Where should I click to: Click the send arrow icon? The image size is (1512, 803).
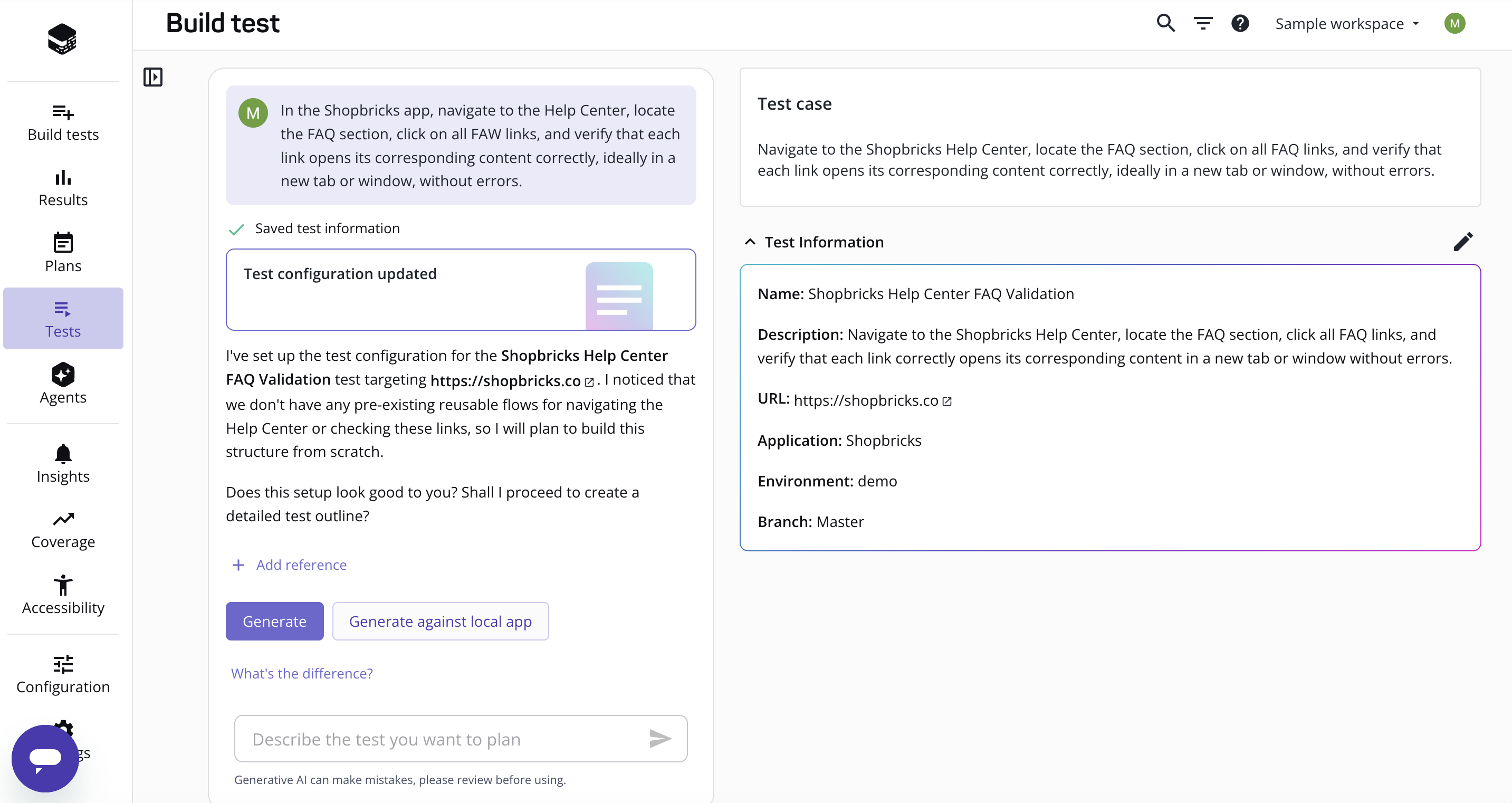coord(661,739)
